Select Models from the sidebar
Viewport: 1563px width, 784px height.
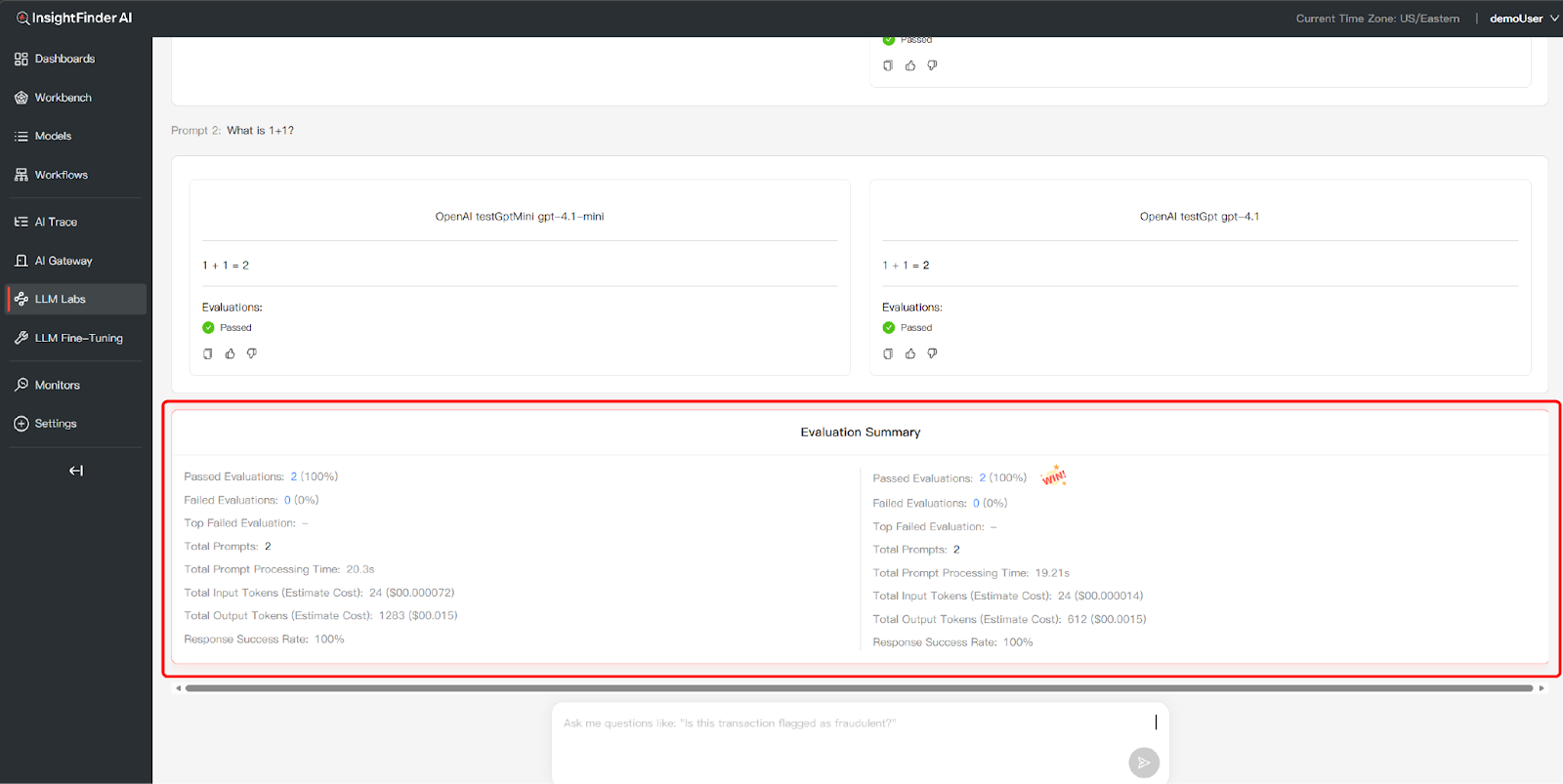[x=53, y=136]
